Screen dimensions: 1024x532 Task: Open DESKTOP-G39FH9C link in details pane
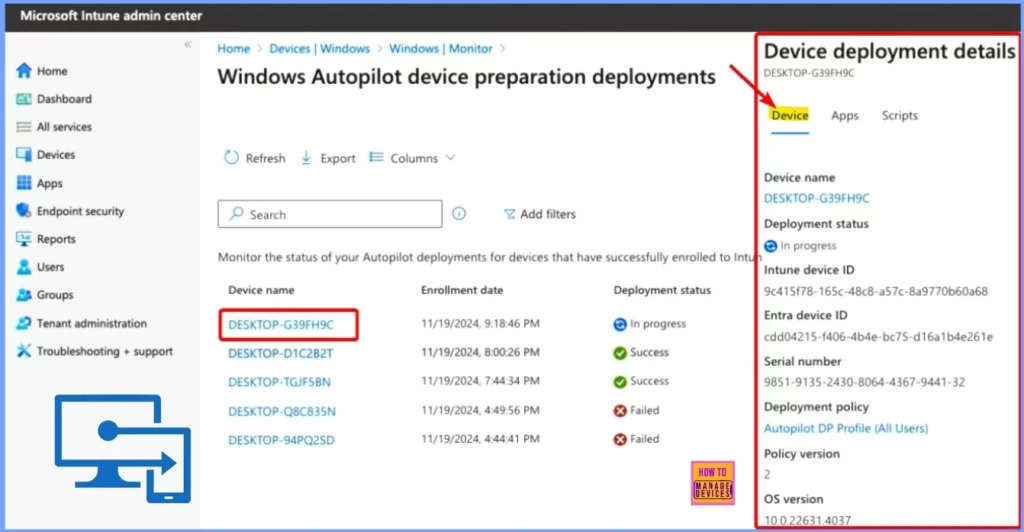pyautogui.click(x=816, y=198)
